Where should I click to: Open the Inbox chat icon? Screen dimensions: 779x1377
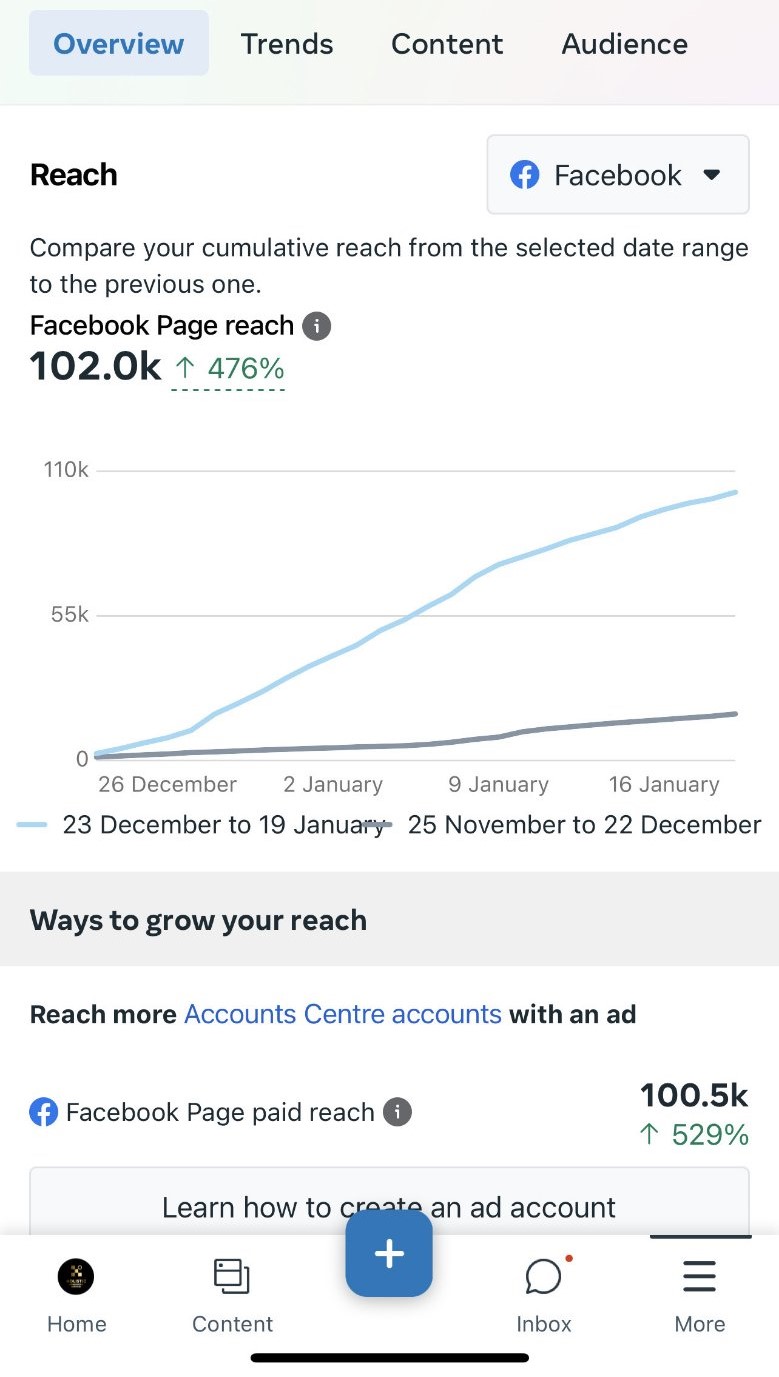click(543, 1277)
